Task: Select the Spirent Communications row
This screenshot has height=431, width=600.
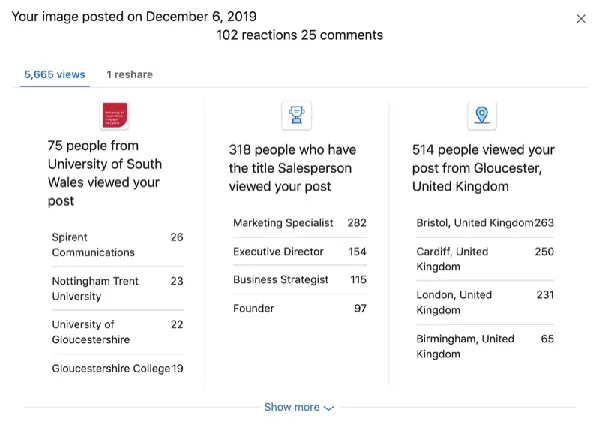Action: tap(117, 245)
